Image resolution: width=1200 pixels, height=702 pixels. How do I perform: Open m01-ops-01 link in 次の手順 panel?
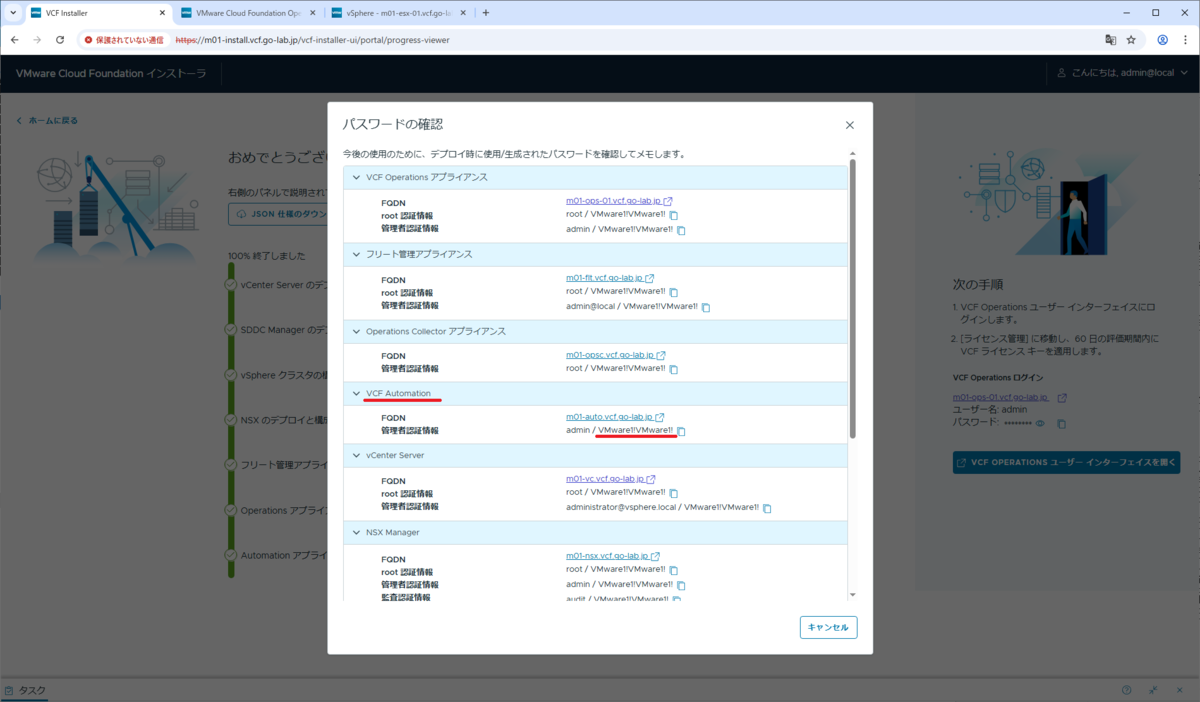[x=1001, y=397]
